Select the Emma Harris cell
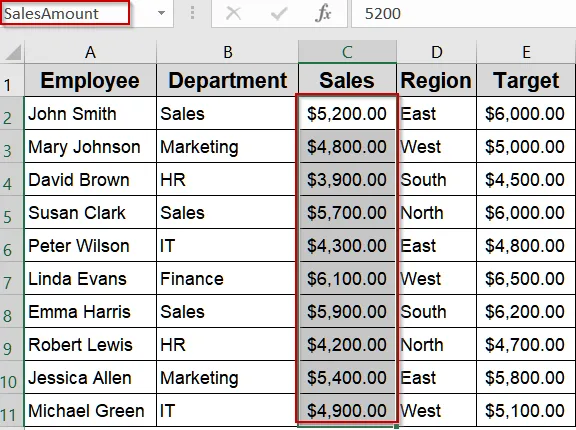This screenshot has height=430, width=576. click(x=90, y=312)
